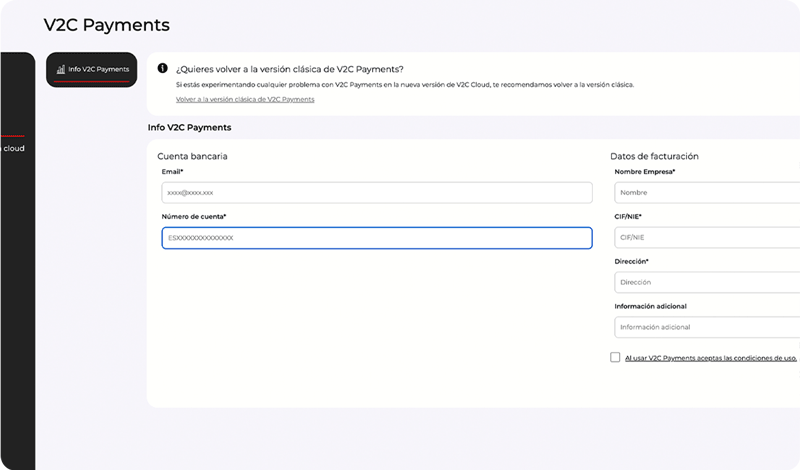Image resolution: width=800 pixels, height=470 pixels.
Task: Follow the 'Volver a la versión clásica' link
Action: (245, 99)
